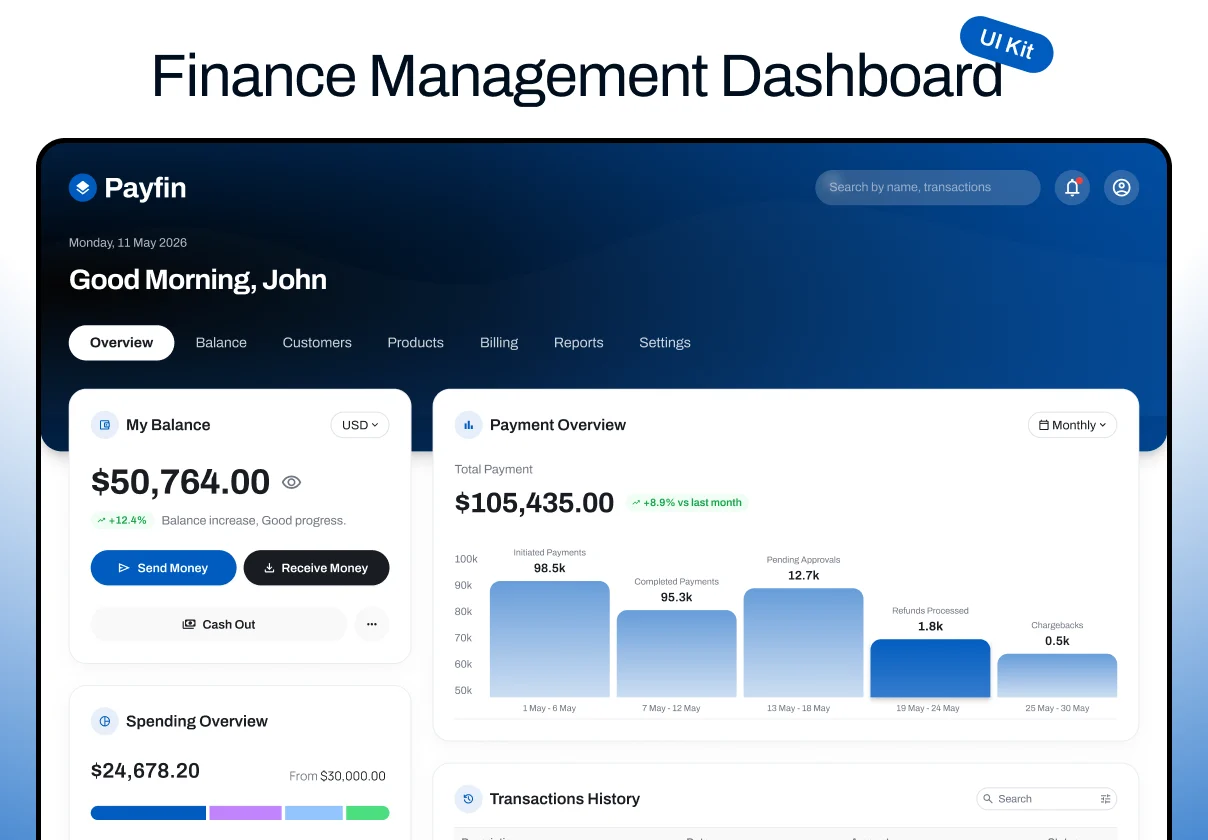Click the Receive Money button
Viewport: 1208px width, 840px height.
pyautogui.click(x=316, y=568)
